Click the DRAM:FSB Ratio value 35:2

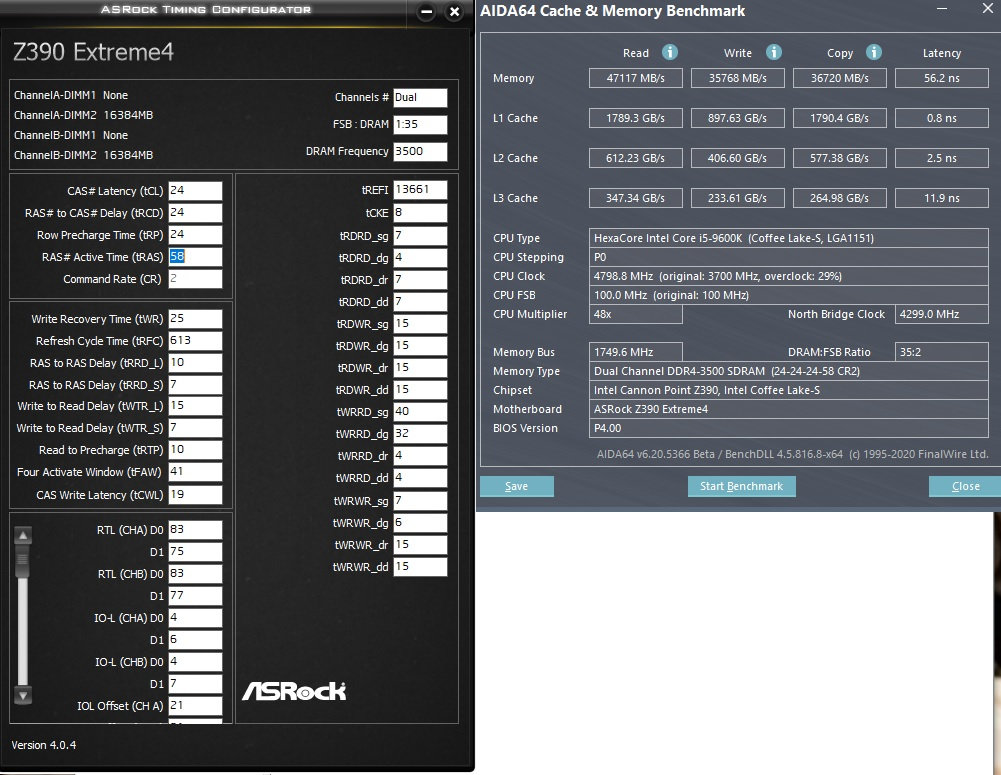942,352
